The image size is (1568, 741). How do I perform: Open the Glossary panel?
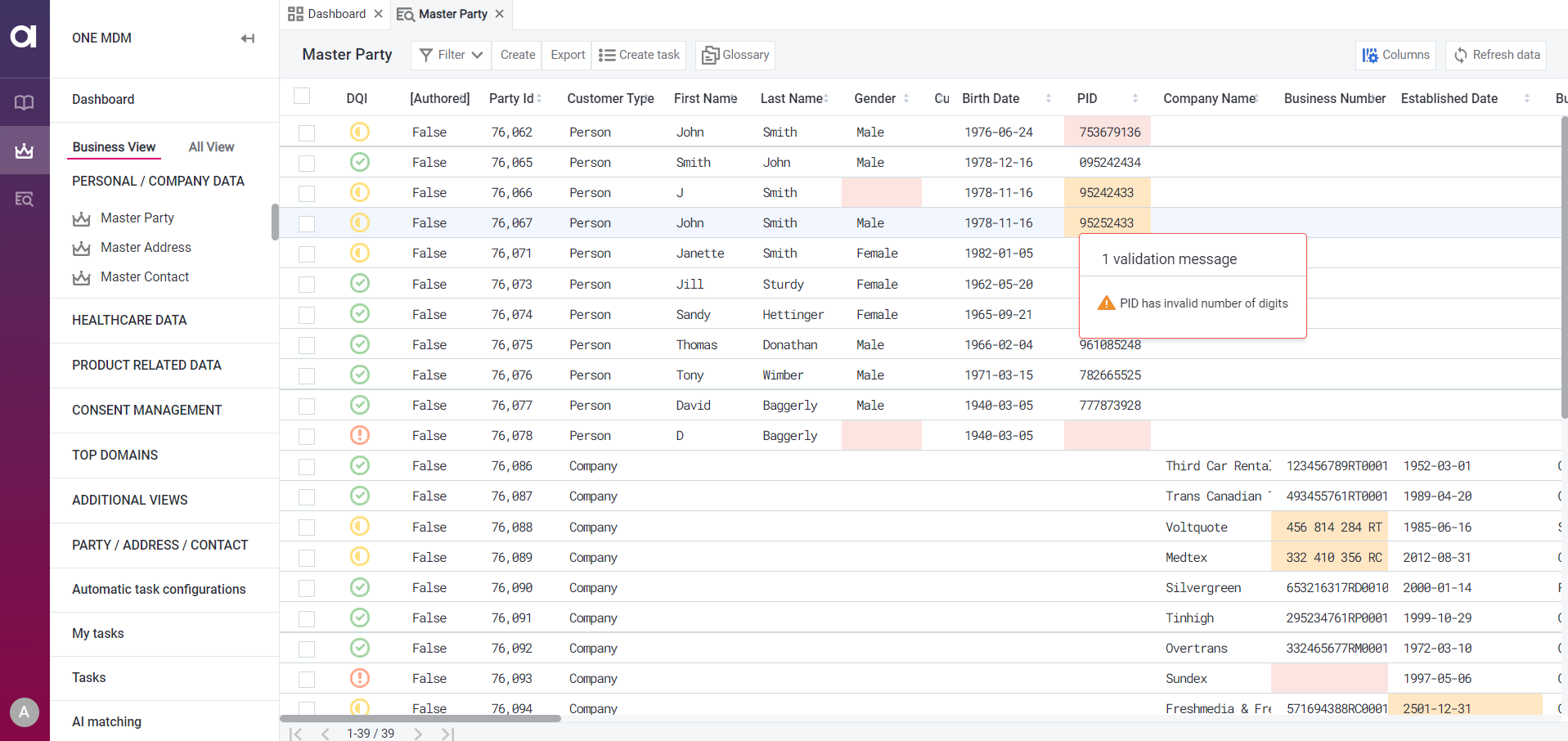click(x=734, y=55)
